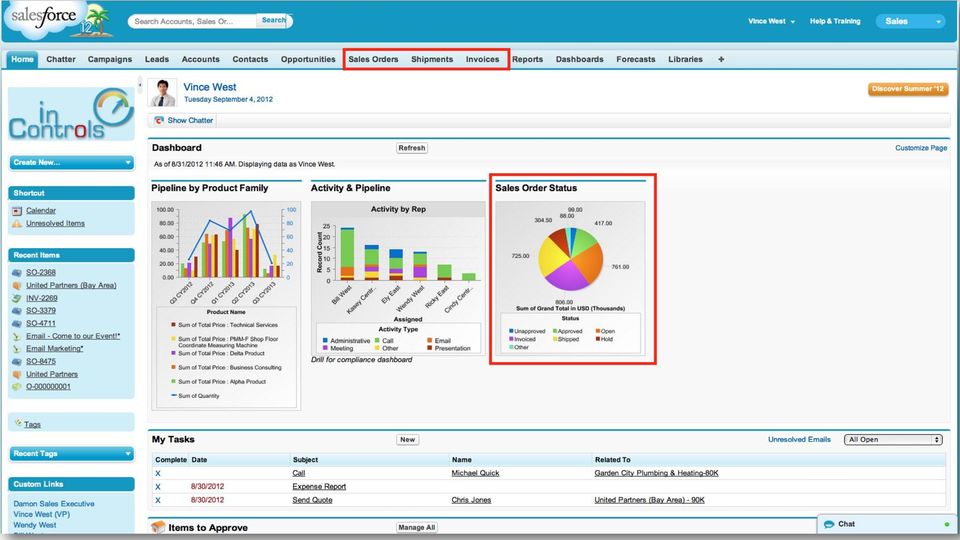Screen dimensions: 960x540
Task: Open the Accounts tab
Action: click(x=200, y=59)
